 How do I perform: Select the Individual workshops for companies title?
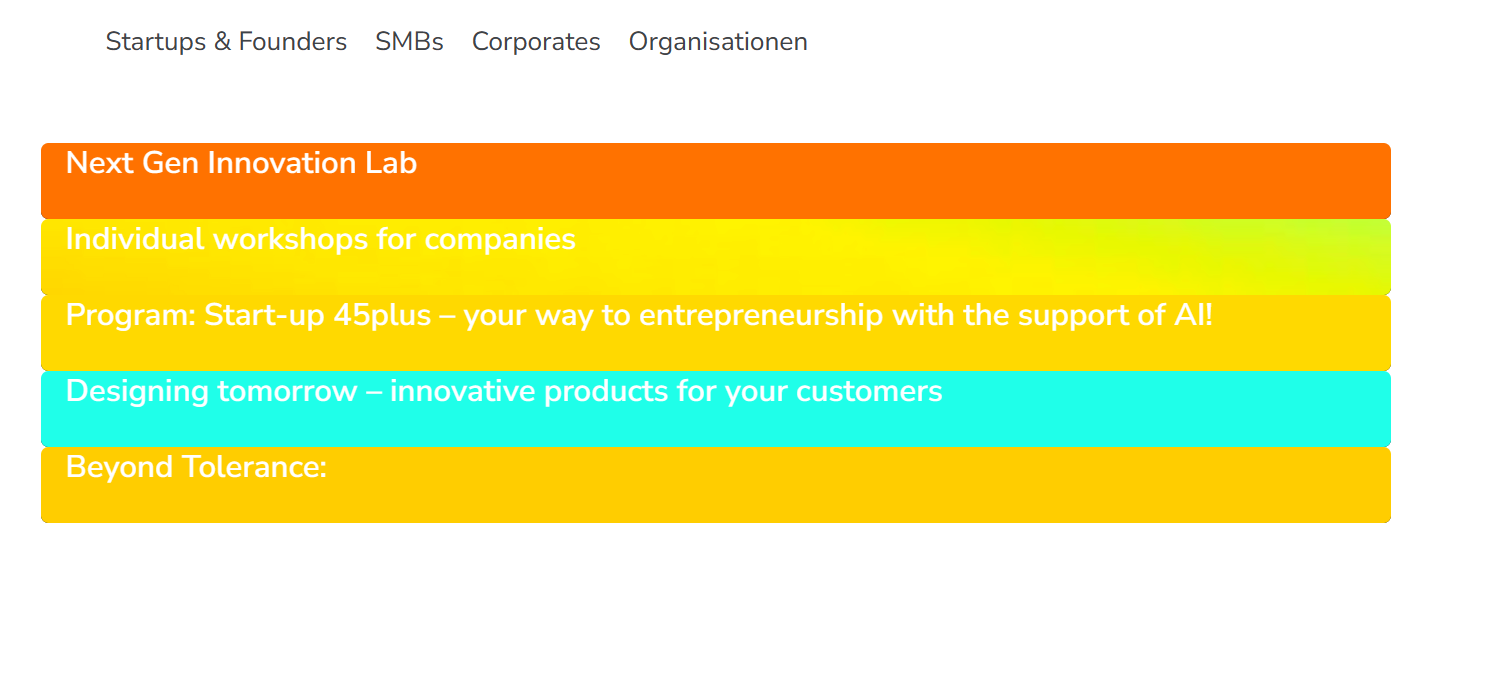tap(321, 239)
